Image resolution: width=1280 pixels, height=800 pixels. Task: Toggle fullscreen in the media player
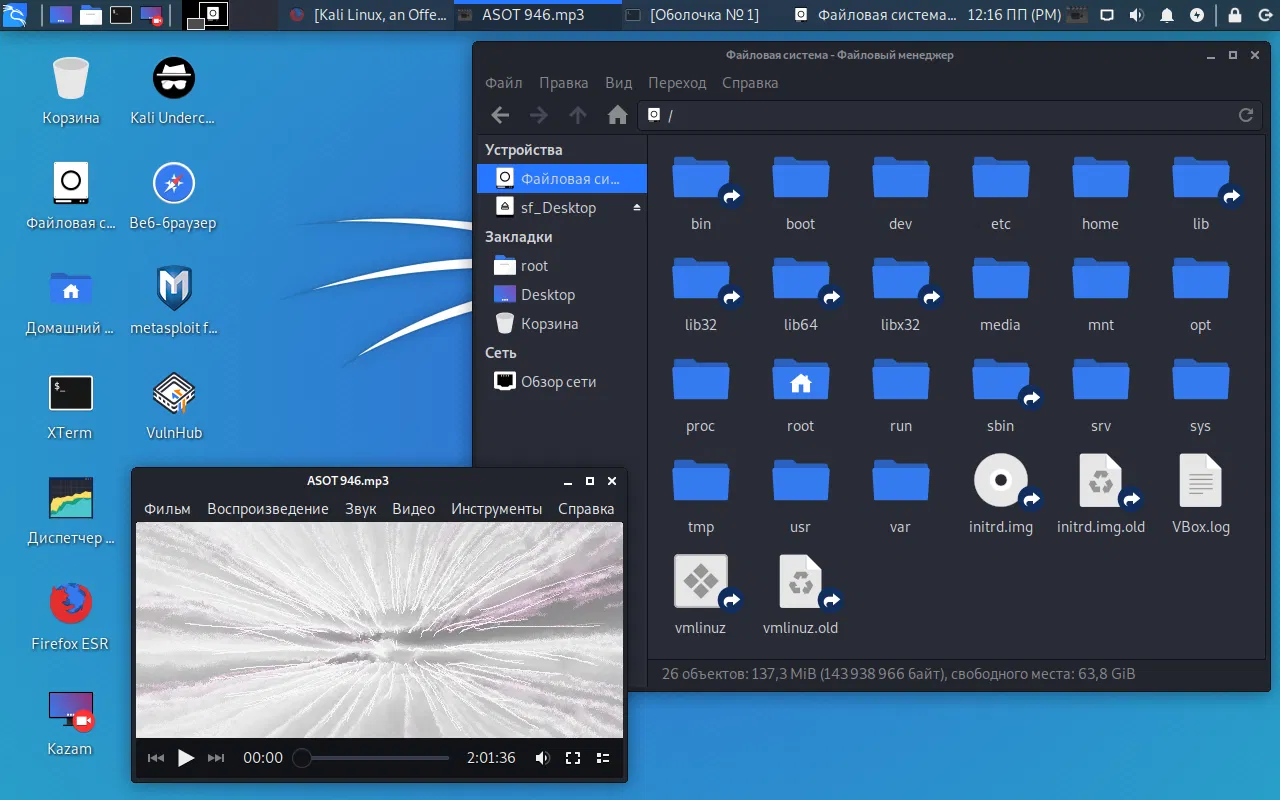pyautogui.click(x=573, y=758)
